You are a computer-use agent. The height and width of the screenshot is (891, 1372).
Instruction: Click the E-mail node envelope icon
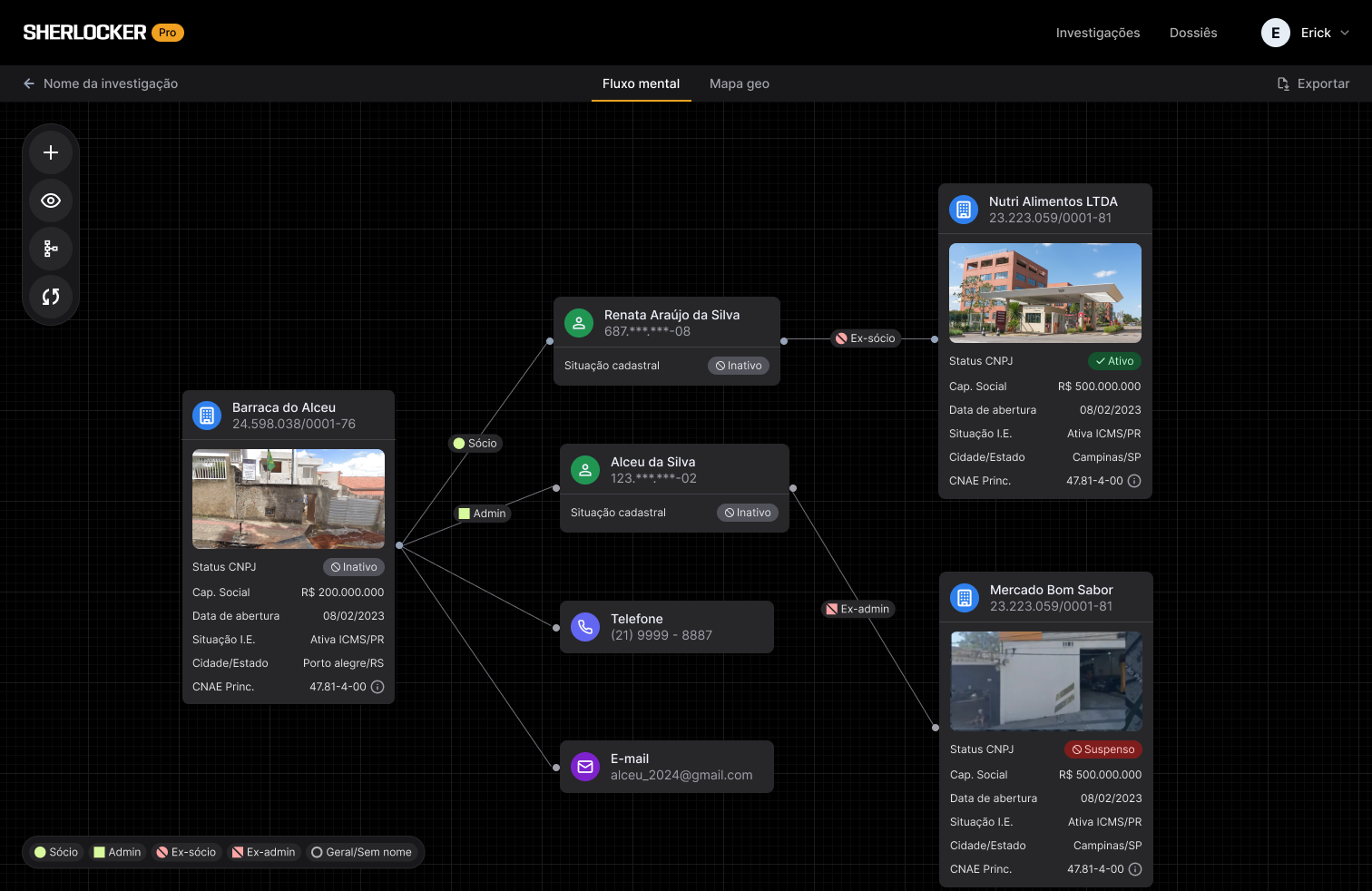585,767
